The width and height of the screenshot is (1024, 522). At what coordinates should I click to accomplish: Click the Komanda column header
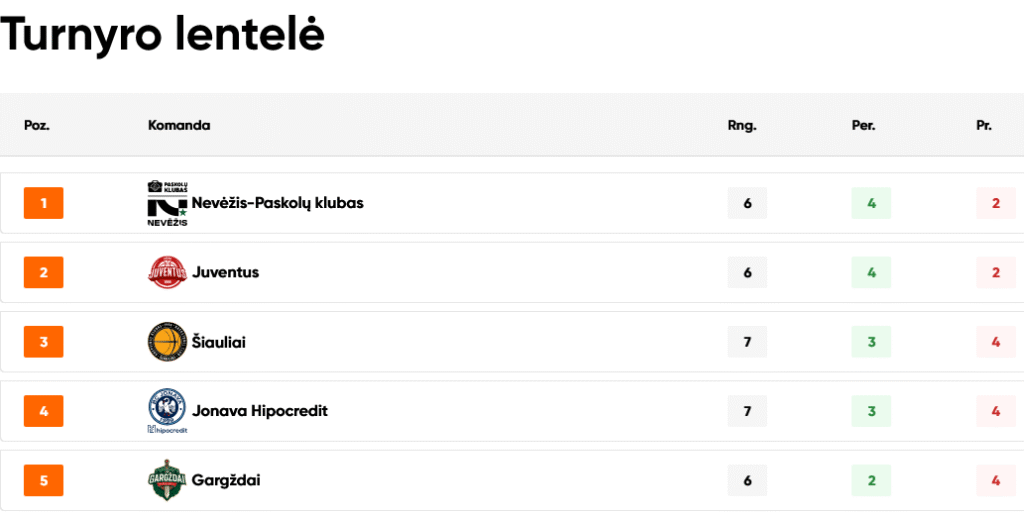(179, 126)
